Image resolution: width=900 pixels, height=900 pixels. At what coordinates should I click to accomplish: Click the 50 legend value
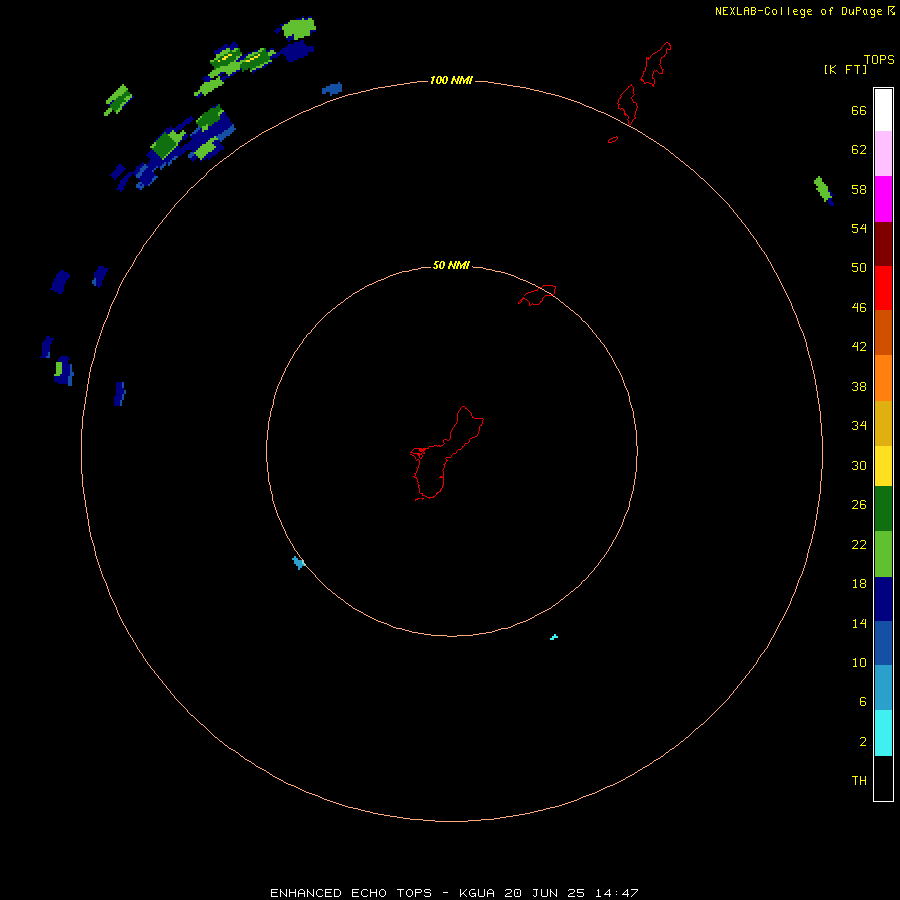click(x=859, y=267)
